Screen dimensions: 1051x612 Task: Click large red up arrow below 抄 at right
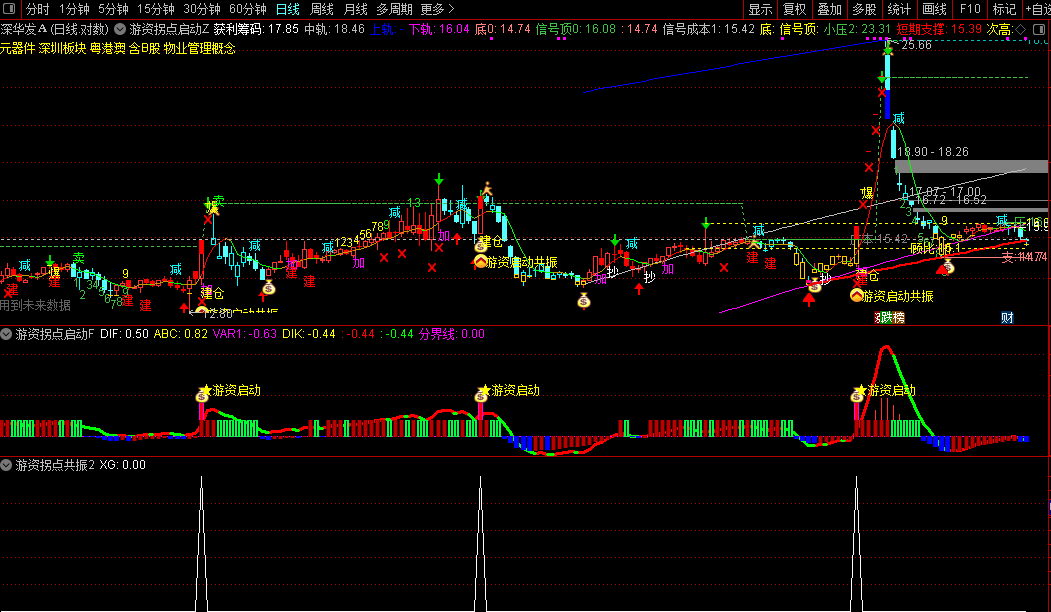click(x=810, y=299)
